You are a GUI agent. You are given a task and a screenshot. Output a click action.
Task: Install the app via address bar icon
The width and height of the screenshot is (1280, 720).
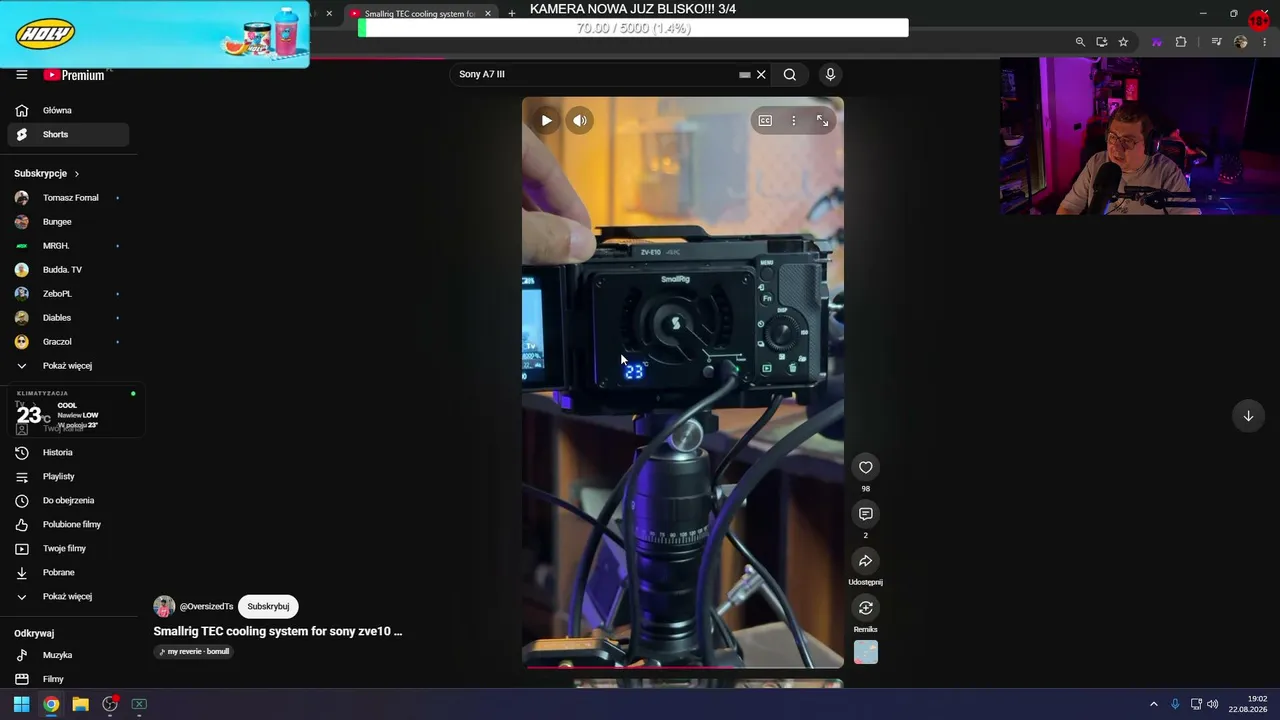1101,42
